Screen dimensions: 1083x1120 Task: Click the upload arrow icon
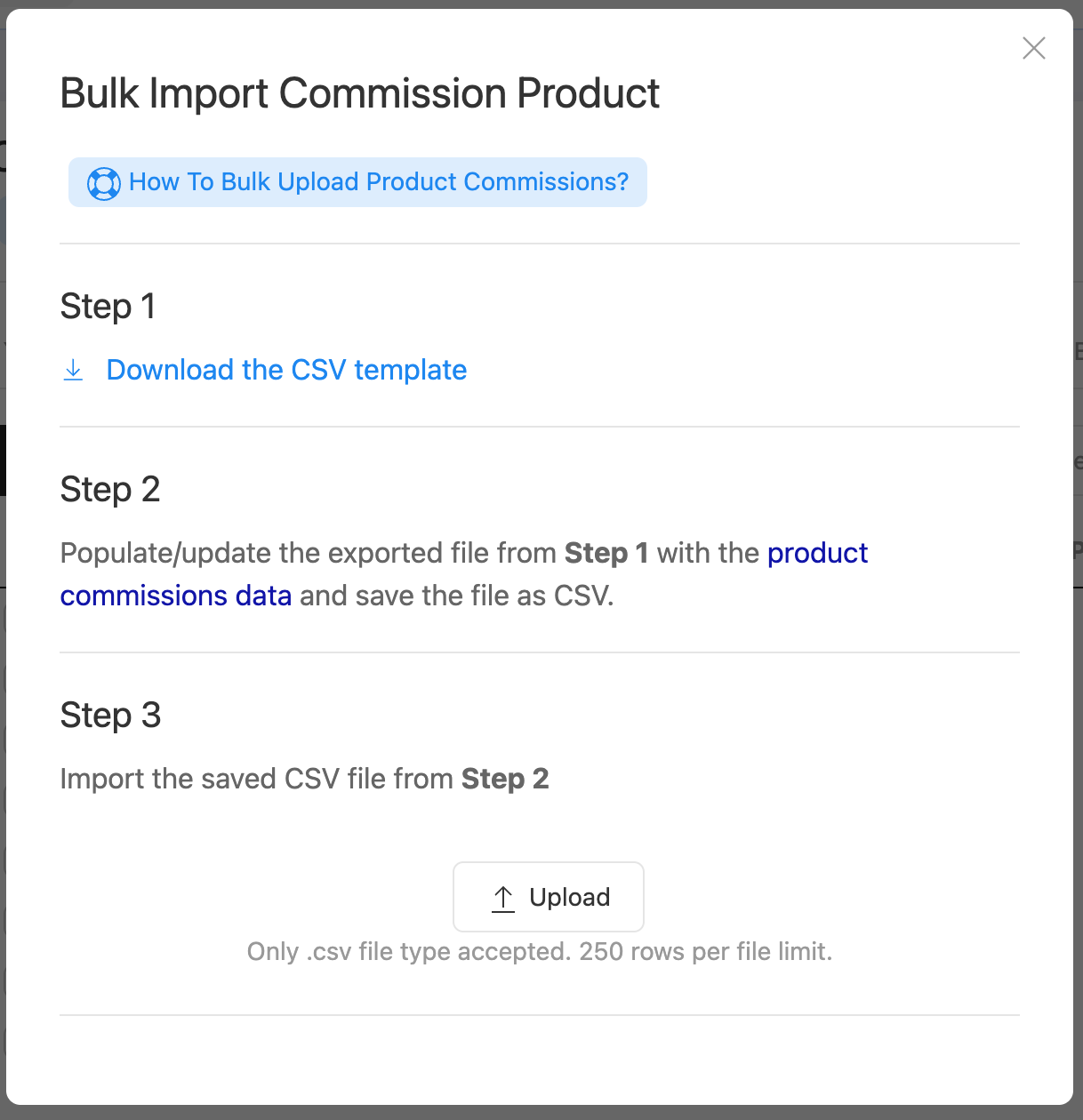[503, 899]
